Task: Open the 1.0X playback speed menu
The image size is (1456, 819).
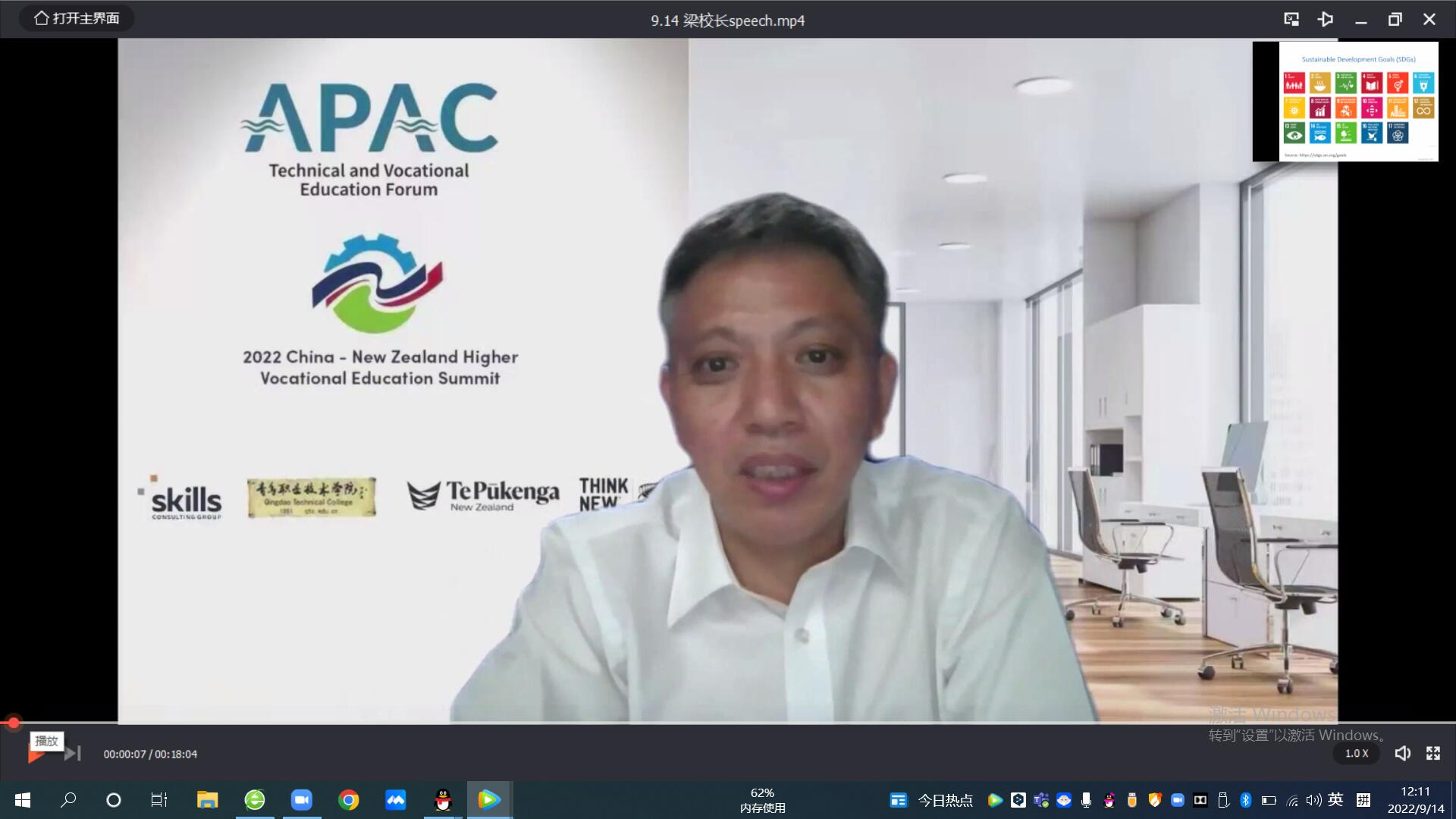Action: pos(1356,753)
